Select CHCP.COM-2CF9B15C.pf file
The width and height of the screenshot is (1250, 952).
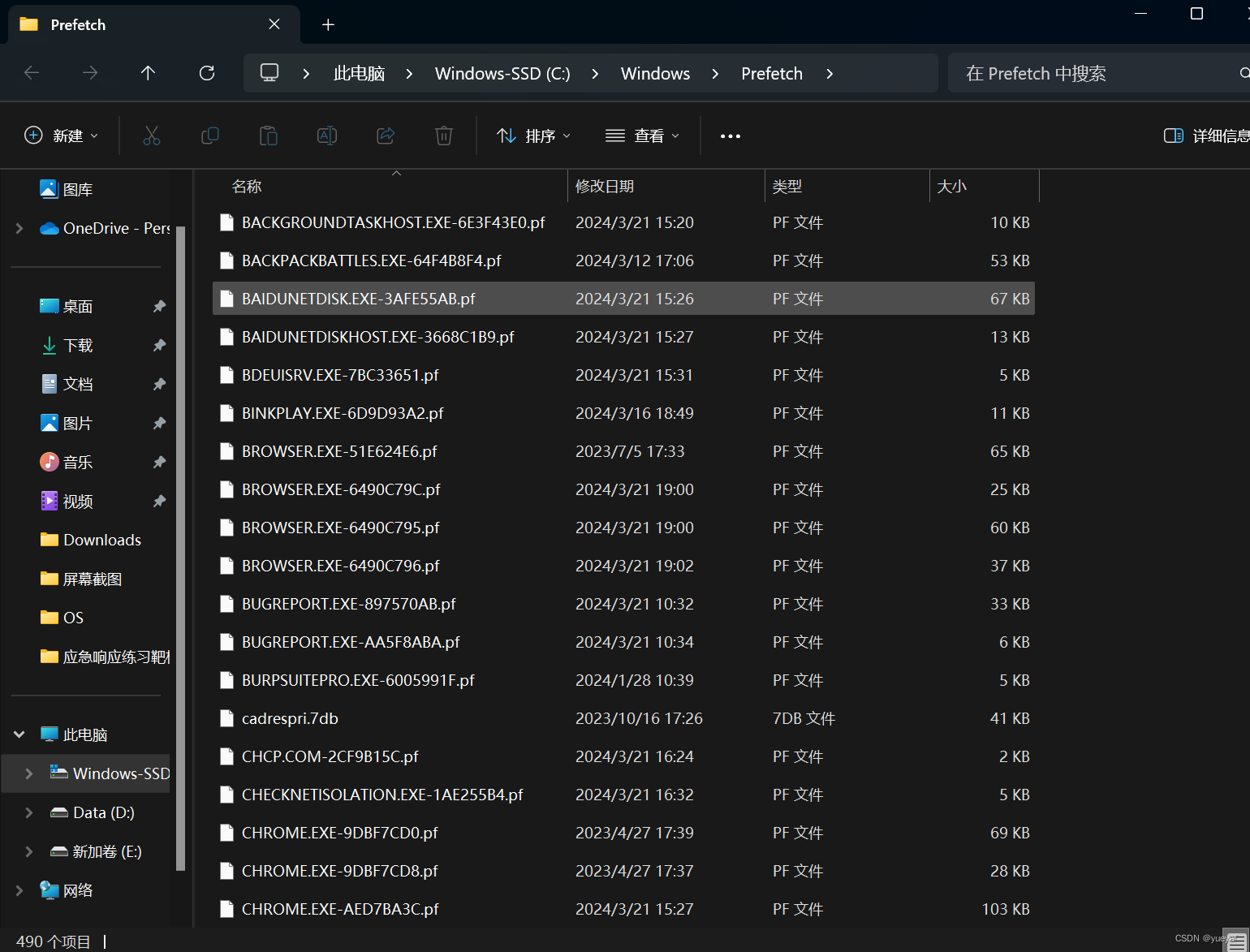[x=623, y=756]
